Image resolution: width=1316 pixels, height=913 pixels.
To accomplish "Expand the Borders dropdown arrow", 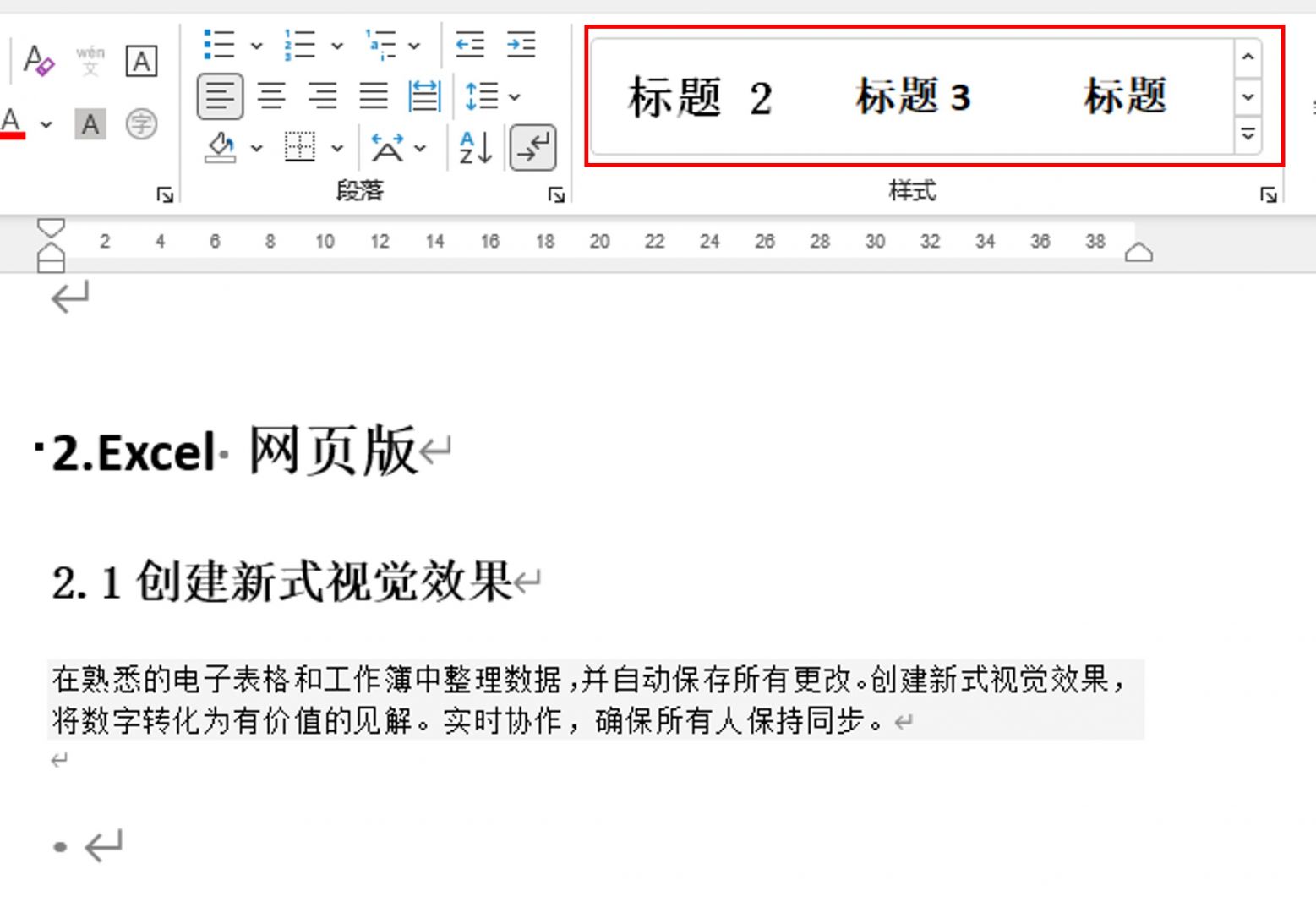I will (x=336, y=148).
